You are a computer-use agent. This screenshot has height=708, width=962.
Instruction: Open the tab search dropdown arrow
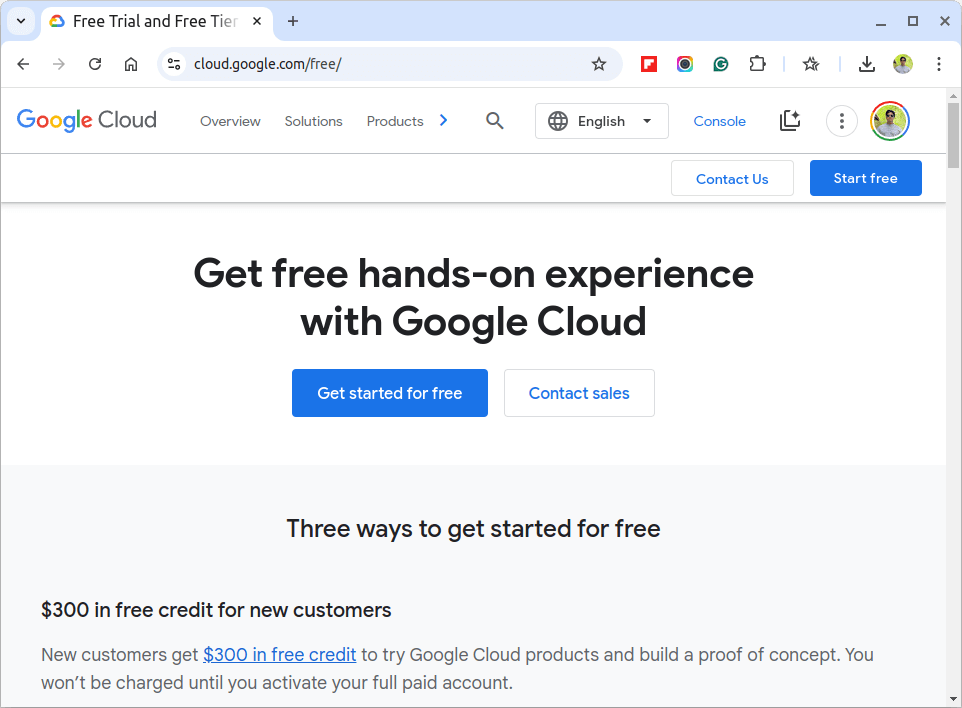(21, 21)
